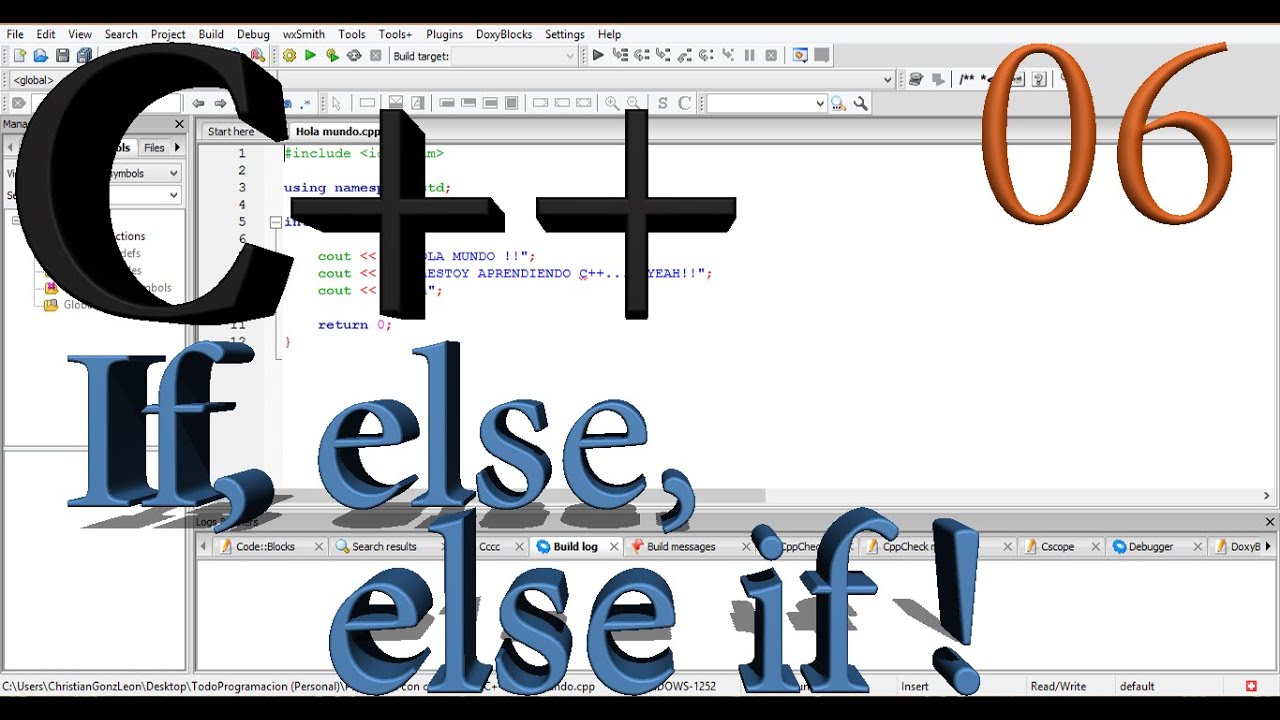Screen dimensions: 1280x720
Task: Click the 'return 0;' code line
Action: tap(355, 324)
